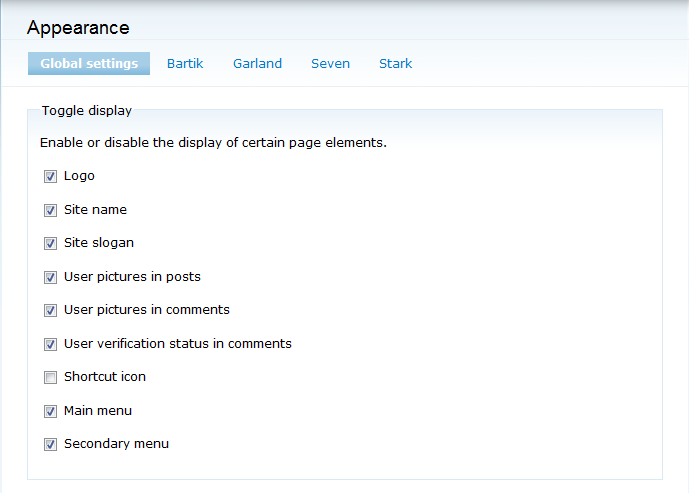Switch to the Bartik theme tab

coord(185,64)
